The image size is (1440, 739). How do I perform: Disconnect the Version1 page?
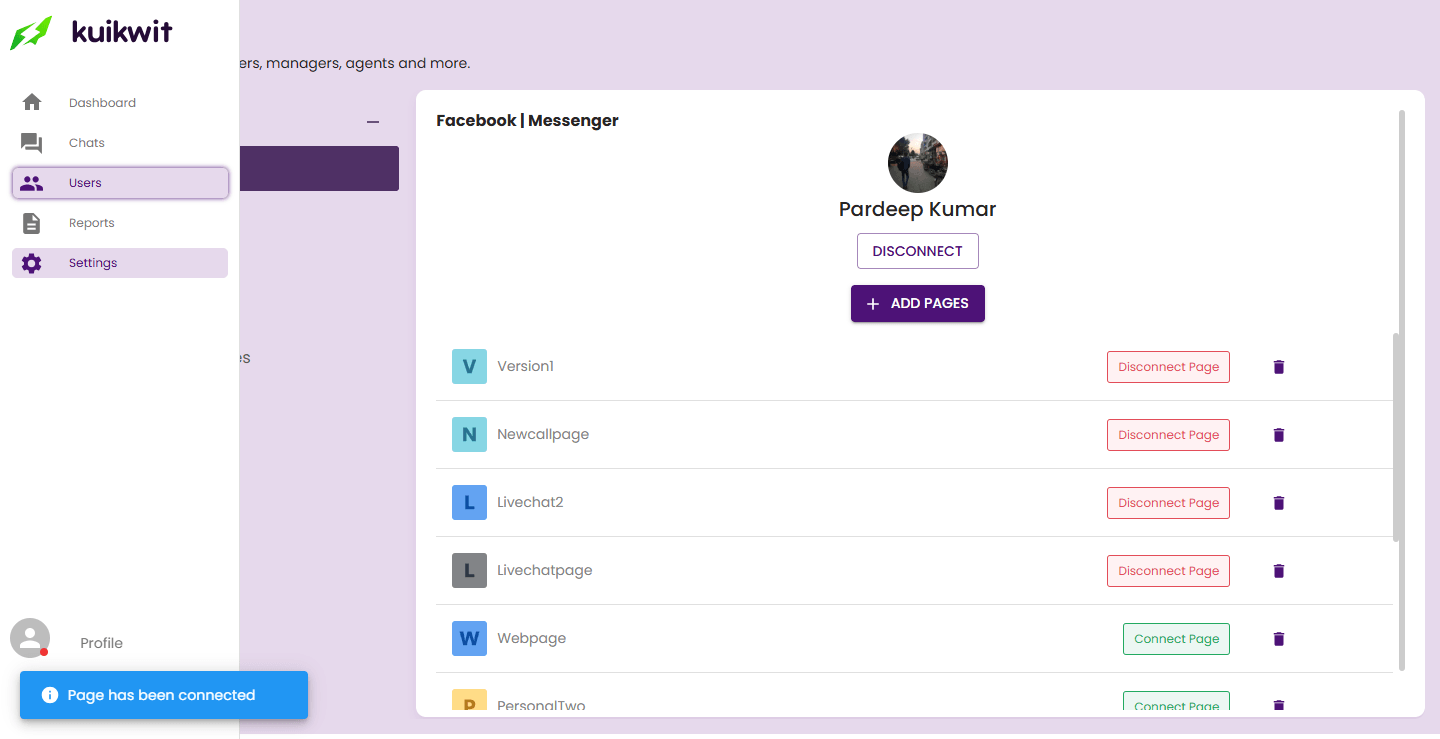(x=1168, y=367)
